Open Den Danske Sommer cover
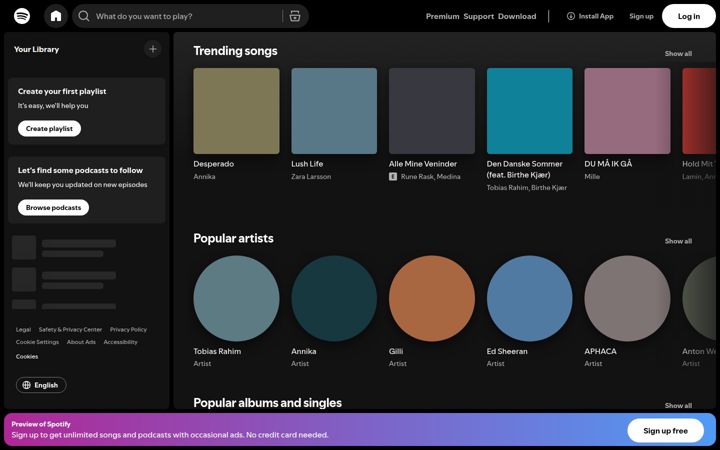Image resolution: width=720 pixels, height=450 pixels. click(x=529, y=111)
